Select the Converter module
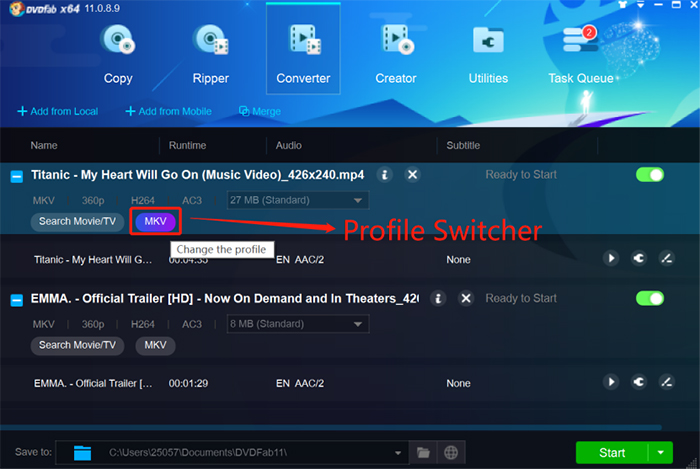This screenshot has height=469, width=700. pyautogui.click(x=303, y=49)
